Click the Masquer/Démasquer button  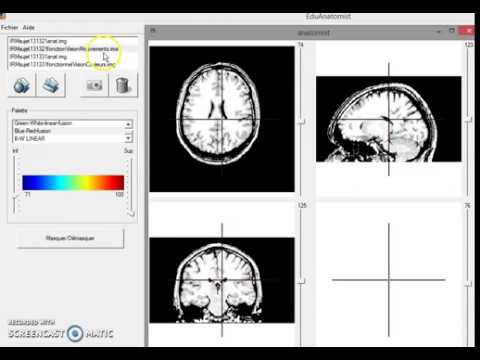(x=70, y=238)
